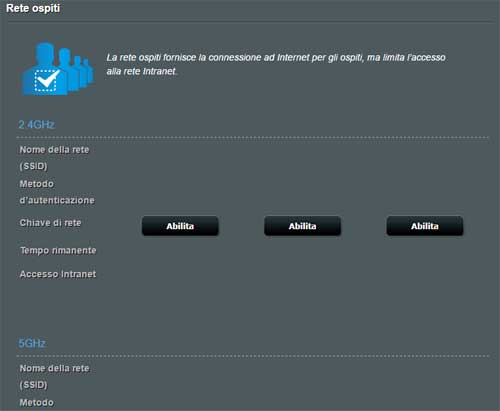
Task: Click the Accesso Intranet label
Action: pos(58,274)
